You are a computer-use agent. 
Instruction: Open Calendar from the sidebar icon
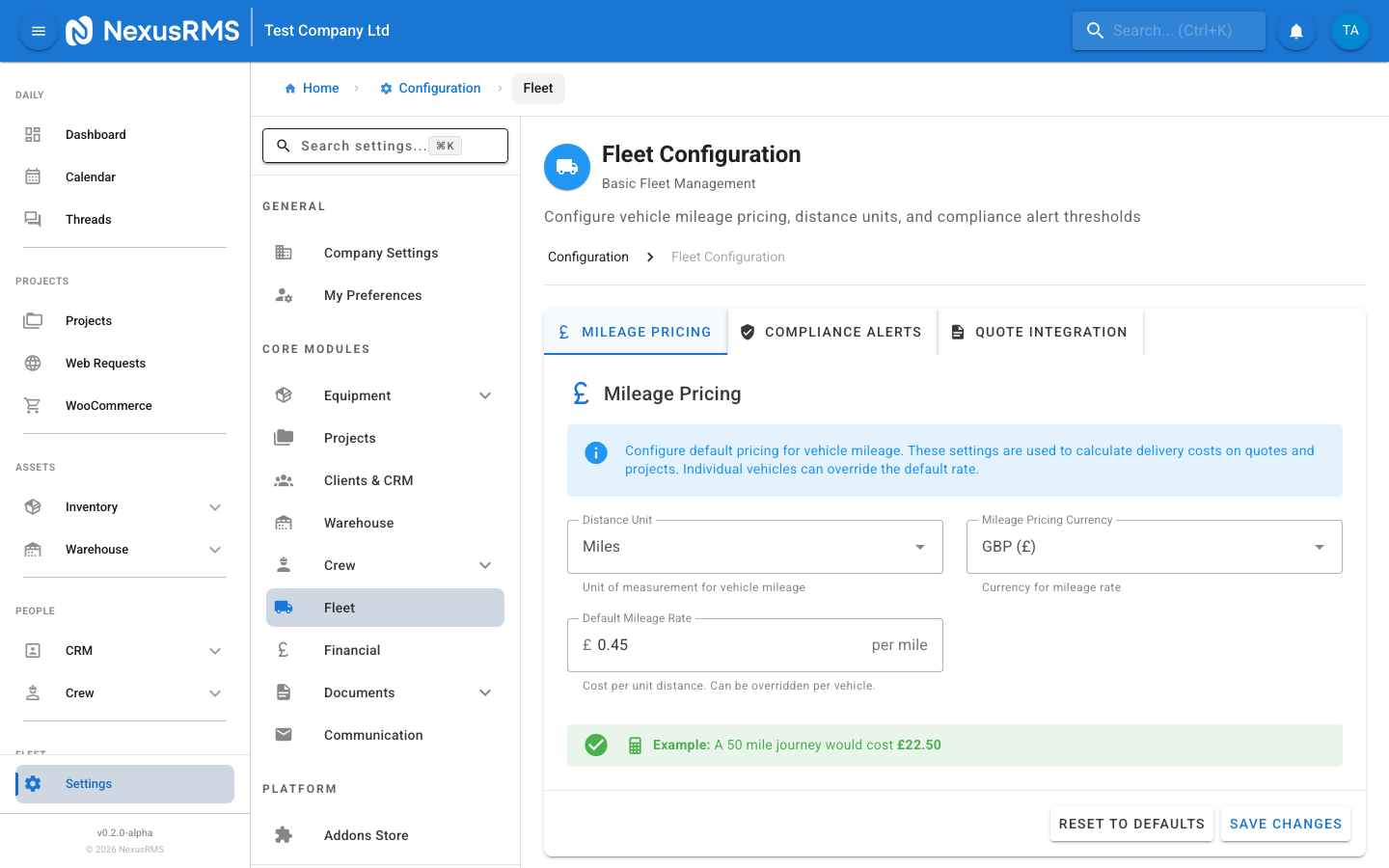(34, 176)
